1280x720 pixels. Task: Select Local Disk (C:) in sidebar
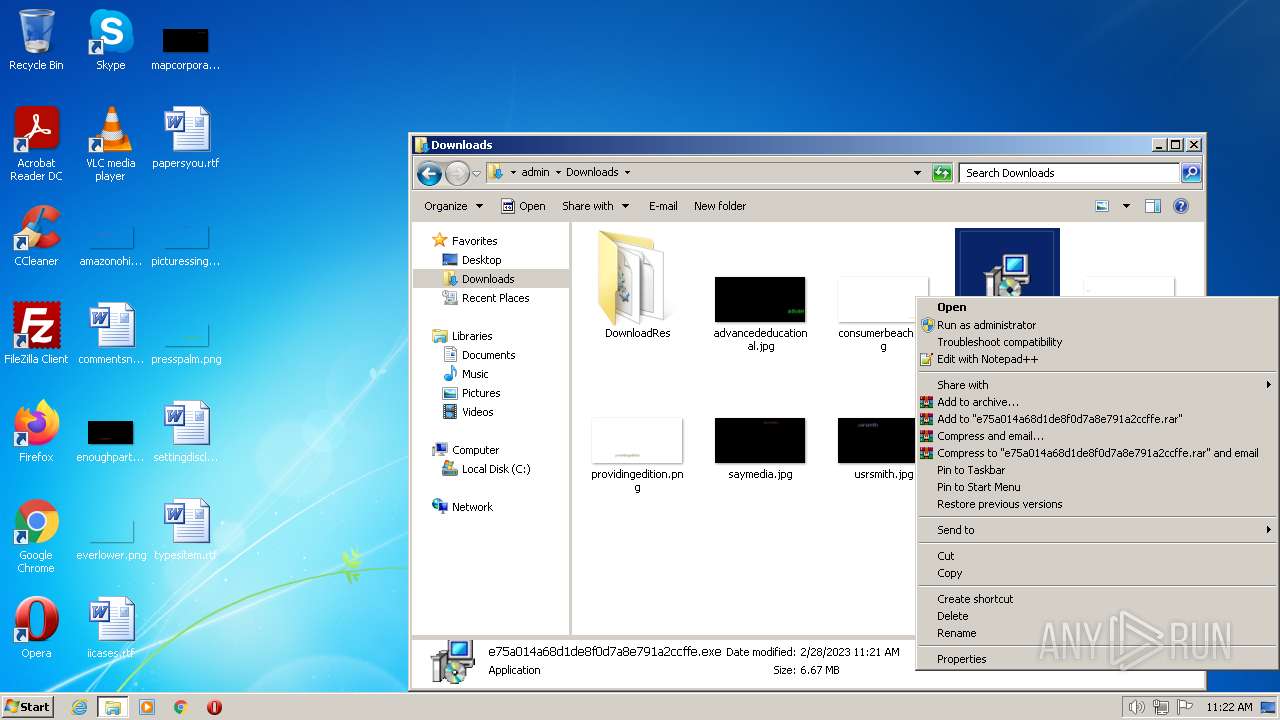pyautogui.click(x=496, y=469)
